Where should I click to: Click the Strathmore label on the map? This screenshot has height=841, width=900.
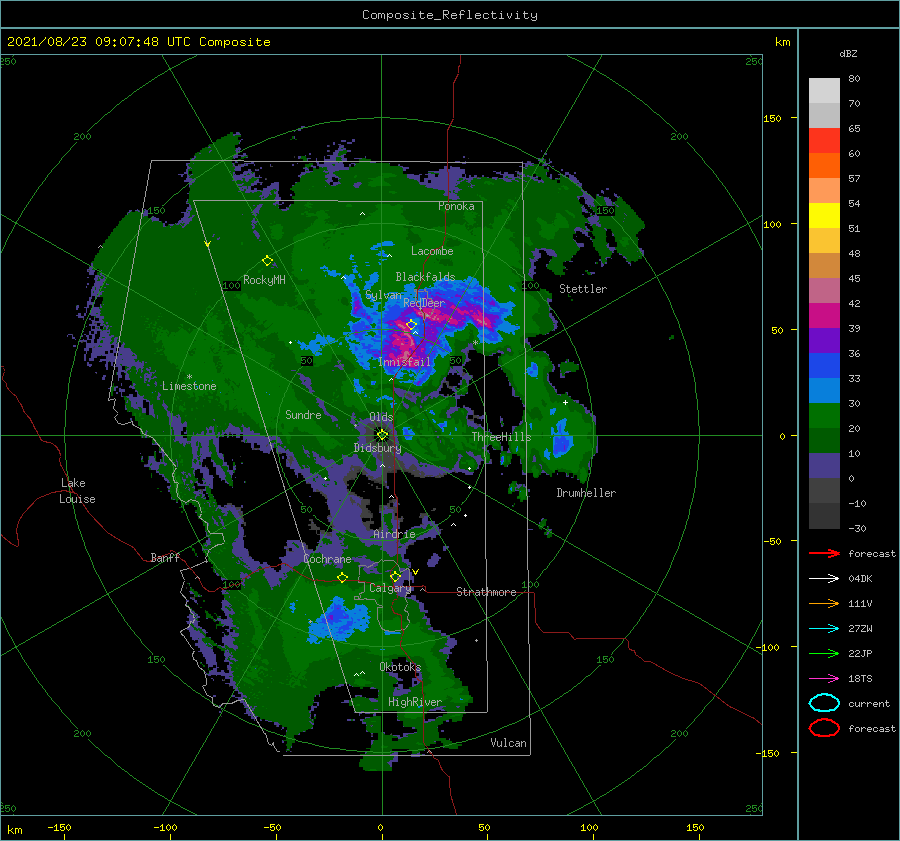tap(486, 592)
